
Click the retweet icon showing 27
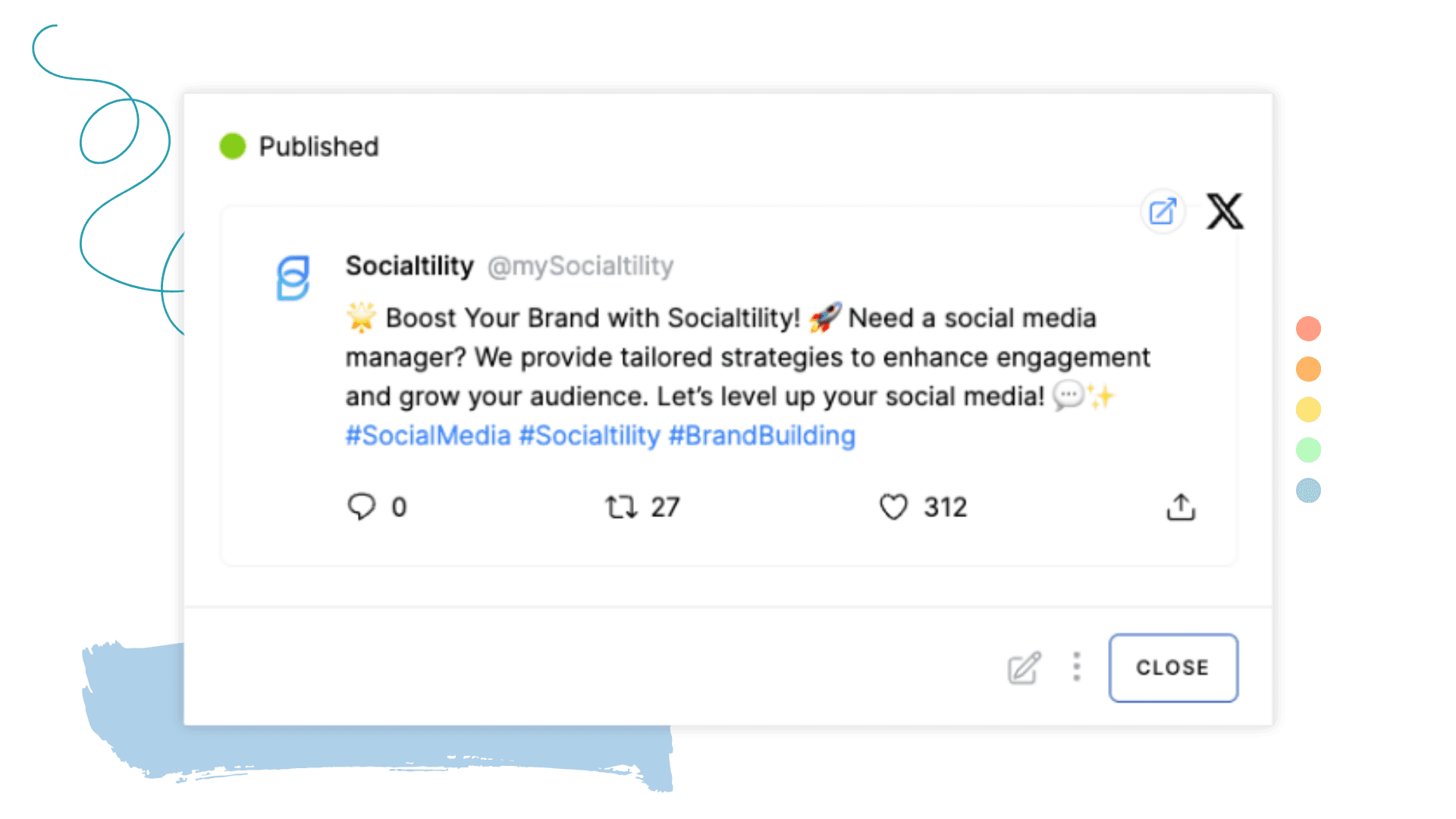[620, 507]
